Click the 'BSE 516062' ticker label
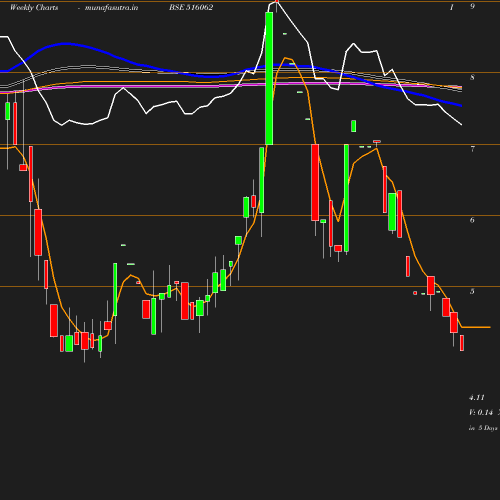Viewport: 500px width, 500px height. [191, 8]
